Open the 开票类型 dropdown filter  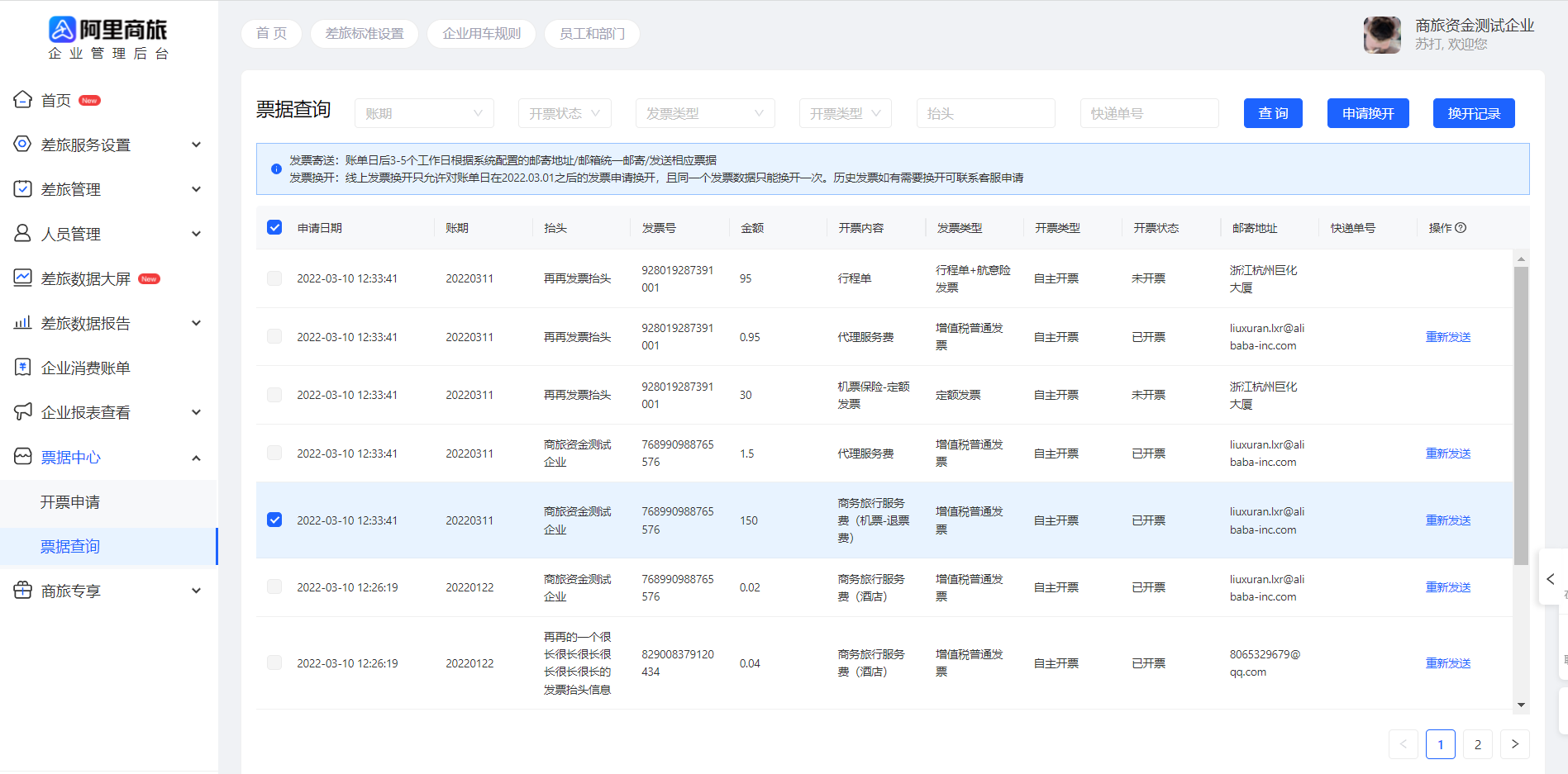[x=845, y=113]
